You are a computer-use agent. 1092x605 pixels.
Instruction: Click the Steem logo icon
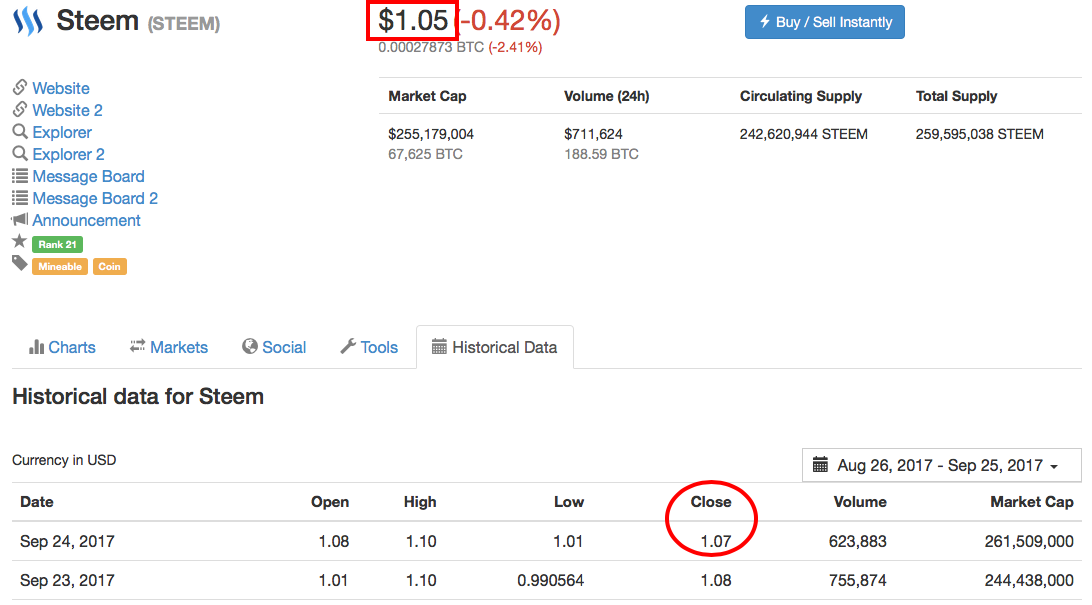28,22
